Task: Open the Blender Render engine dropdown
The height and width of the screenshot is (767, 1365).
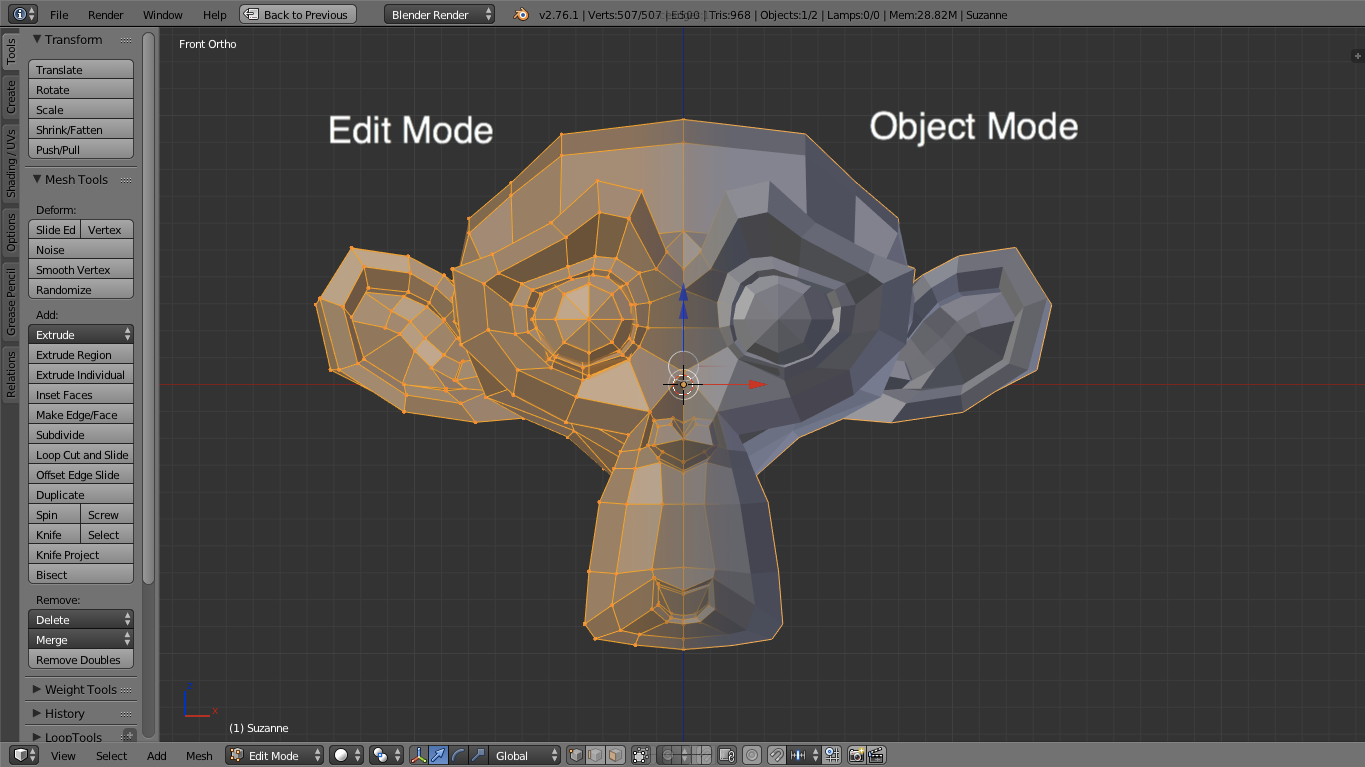Action: 439,14
